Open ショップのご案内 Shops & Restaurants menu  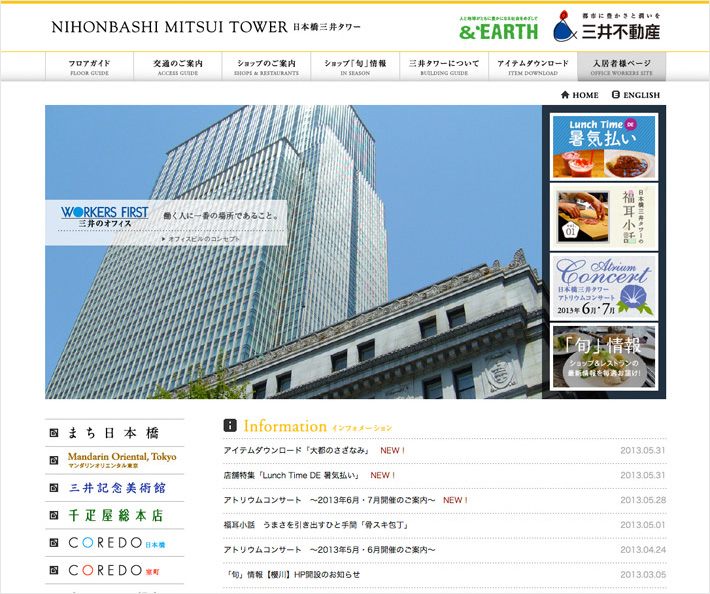266,67
